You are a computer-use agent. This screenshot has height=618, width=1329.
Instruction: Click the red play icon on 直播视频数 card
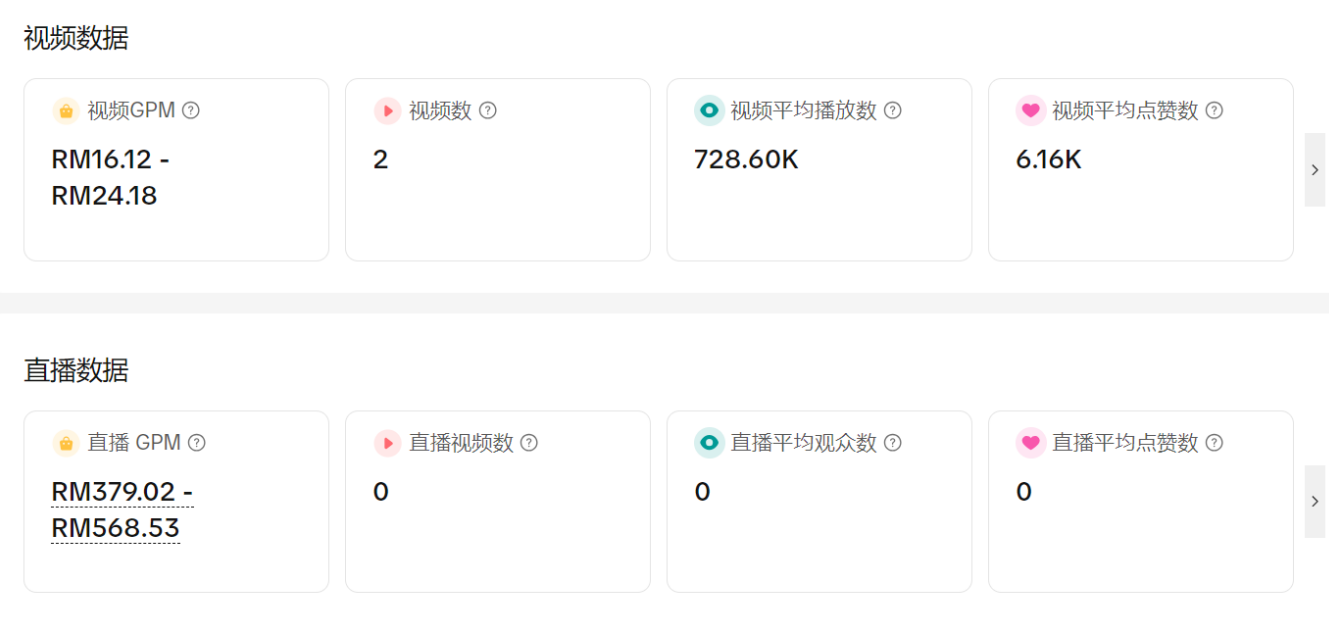point(387,443)
